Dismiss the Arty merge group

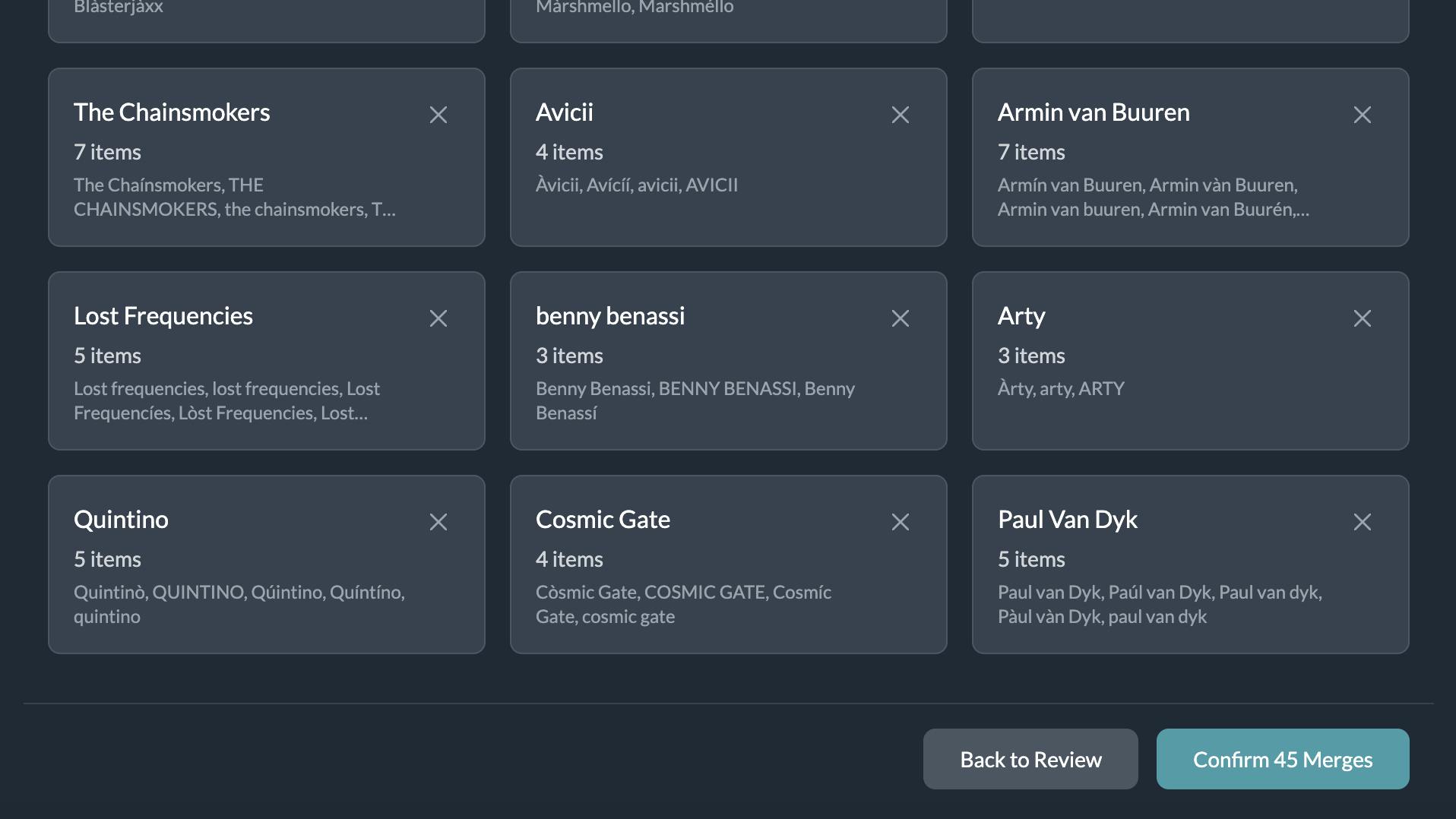[x=1362, y=318]
